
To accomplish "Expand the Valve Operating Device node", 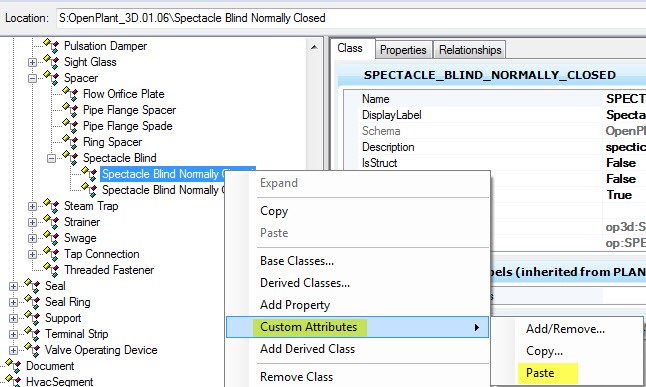I will [13, 350].
